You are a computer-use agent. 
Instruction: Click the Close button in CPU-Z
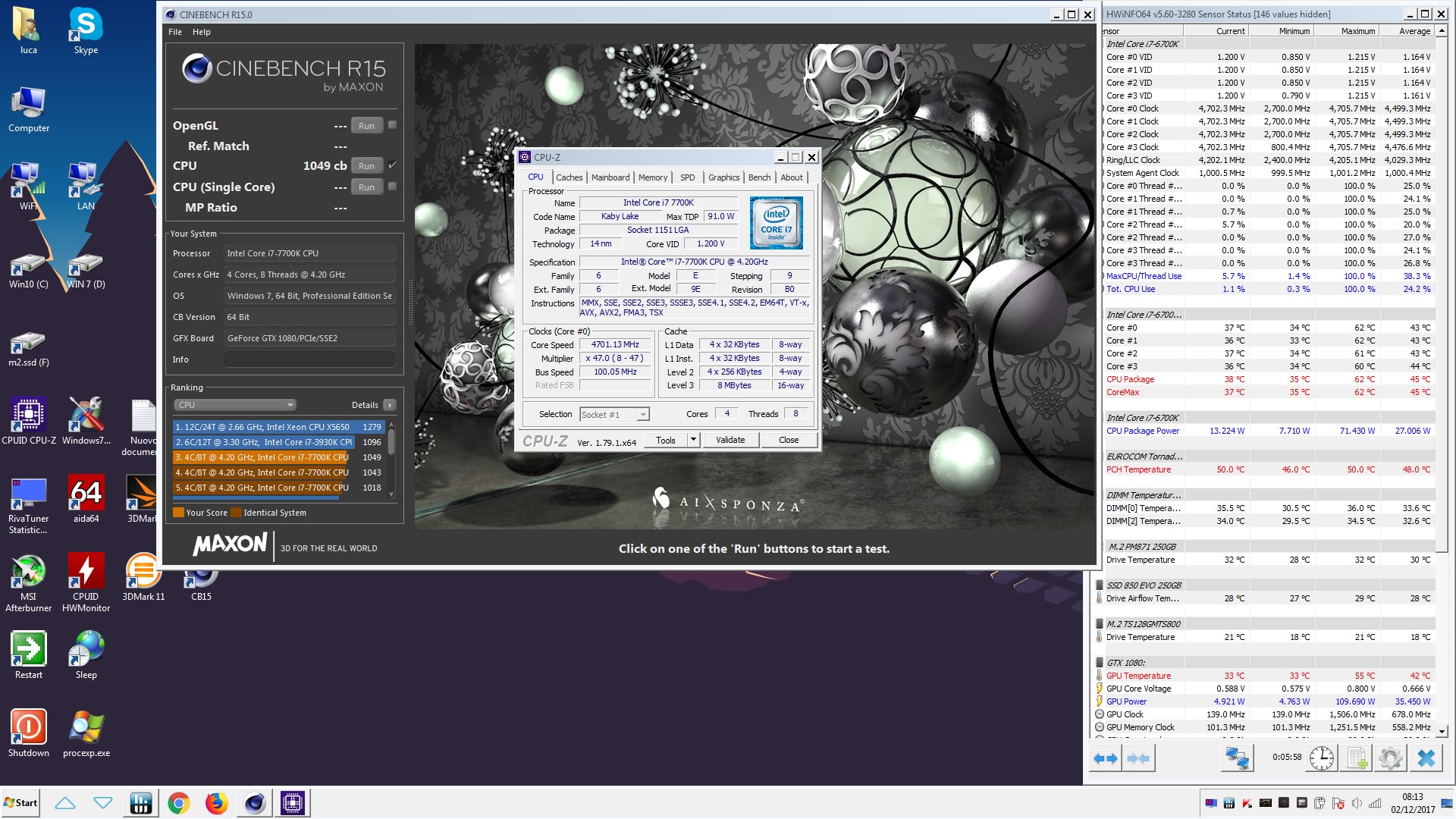789,440
